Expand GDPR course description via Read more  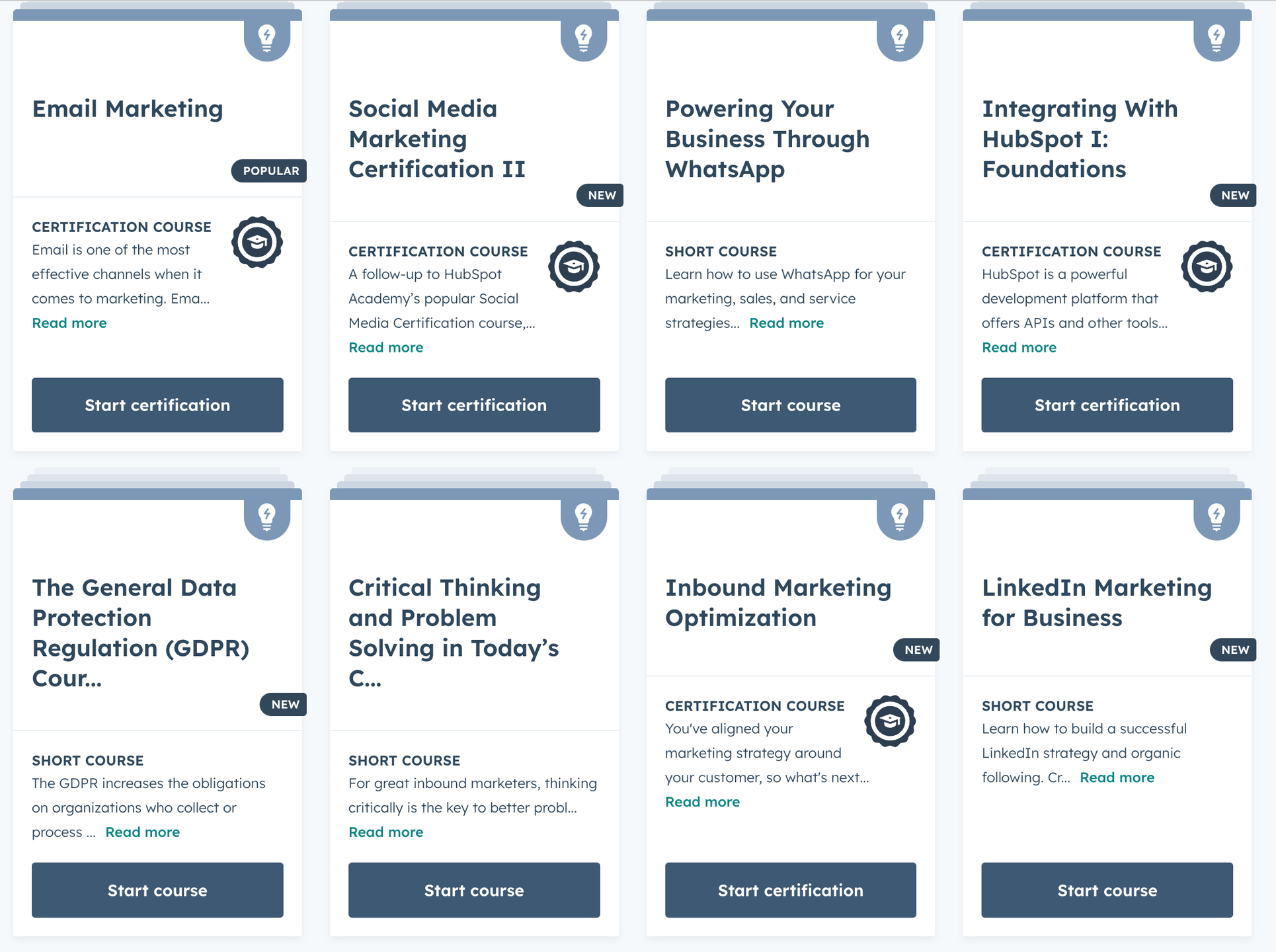pyautogui.click(x=142, y=832)
